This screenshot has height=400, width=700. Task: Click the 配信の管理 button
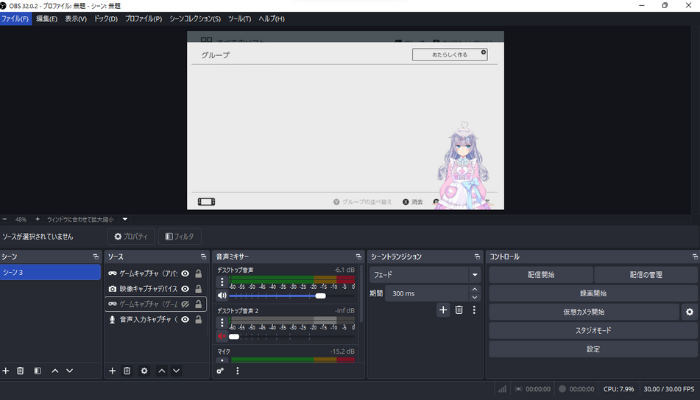(646, 275)
